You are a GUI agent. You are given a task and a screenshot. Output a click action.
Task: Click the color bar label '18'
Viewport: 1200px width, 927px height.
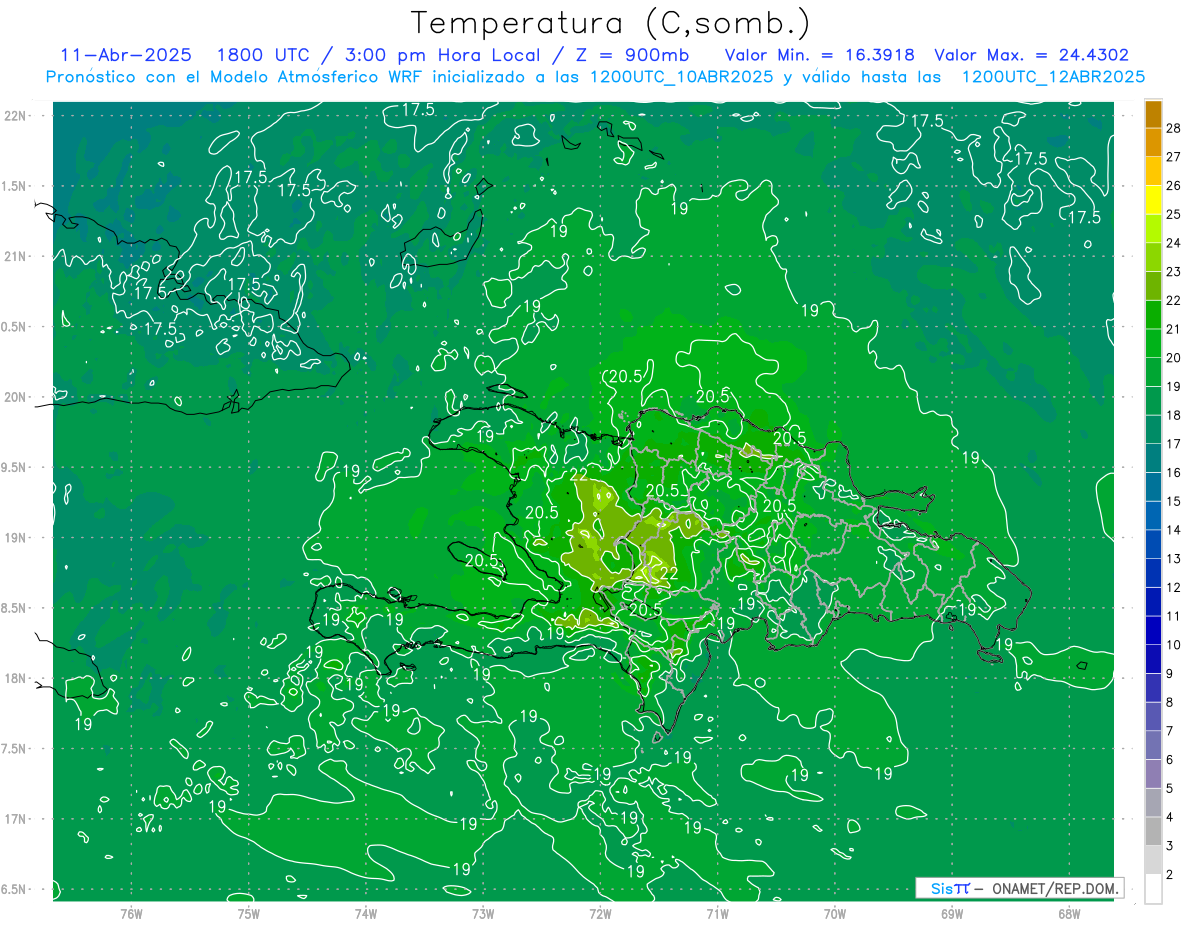click(1174, 415)
